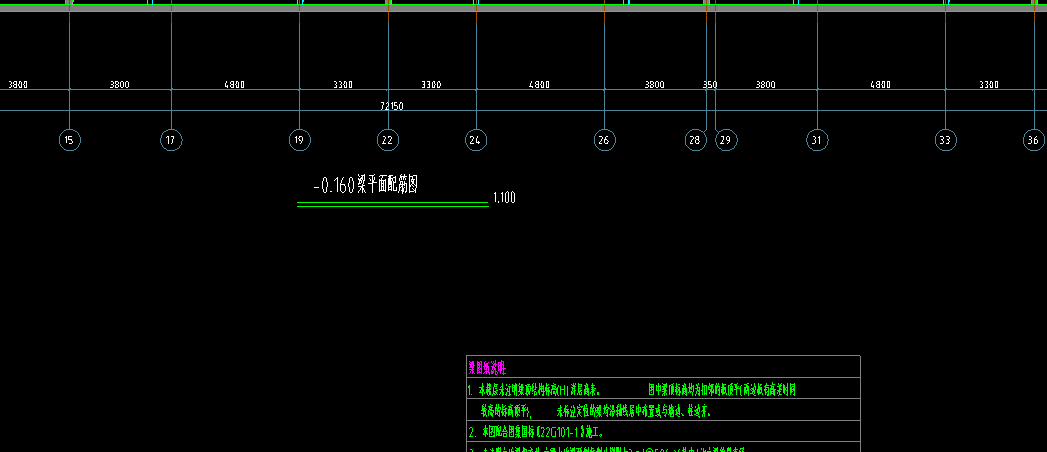Pick axis bubble 26
The image size is (1047, 452).
point(604,140)
